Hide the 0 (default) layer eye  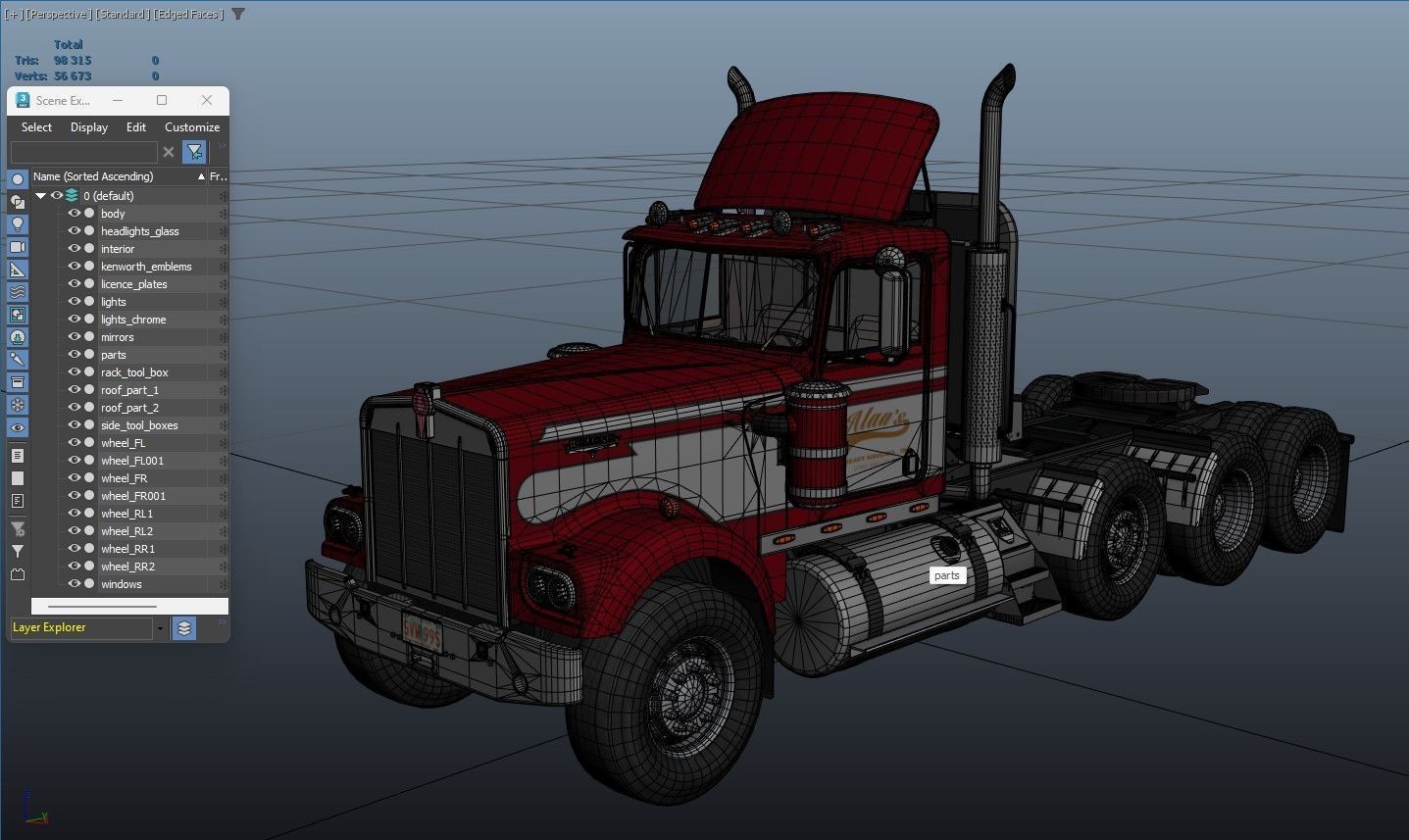[x=57, y=196]
